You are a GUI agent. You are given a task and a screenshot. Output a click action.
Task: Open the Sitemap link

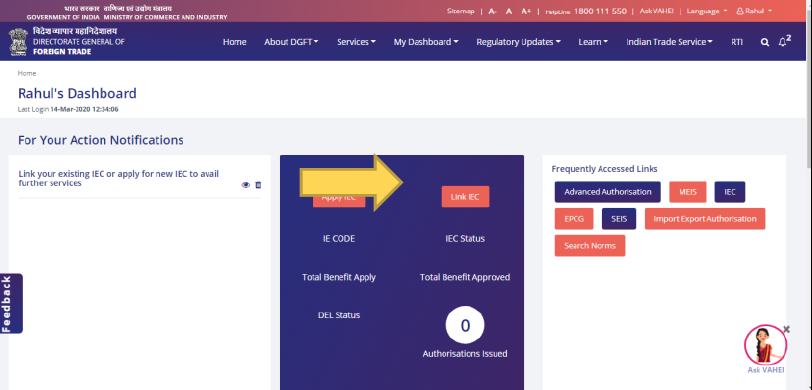[x=460, y=11]
